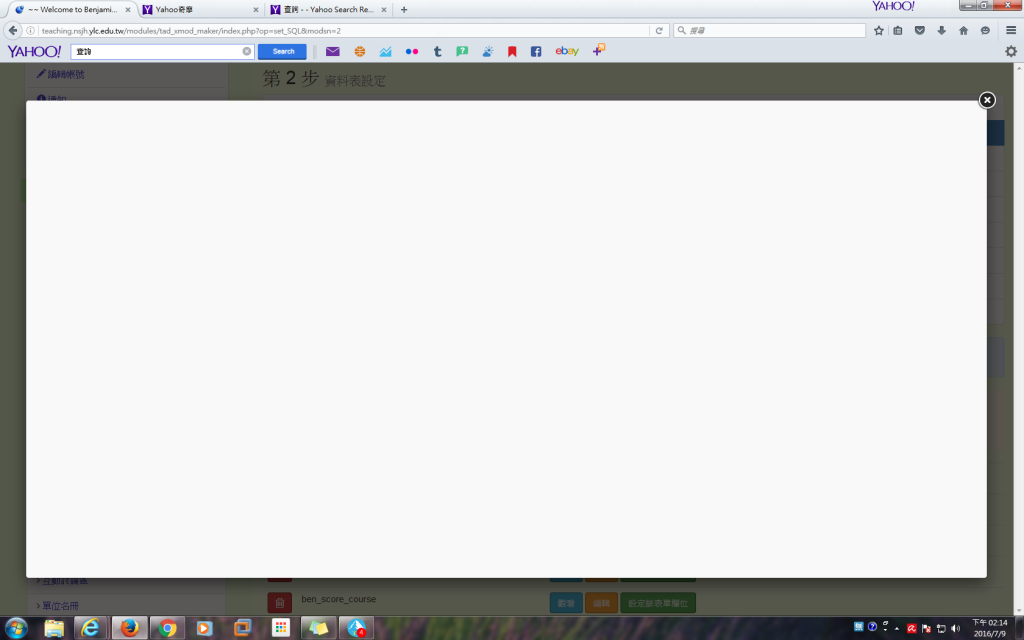Open Flickr from the Yahoo toolbar
The width and height of the screenshot is (1024, 640).
(411, 51)
